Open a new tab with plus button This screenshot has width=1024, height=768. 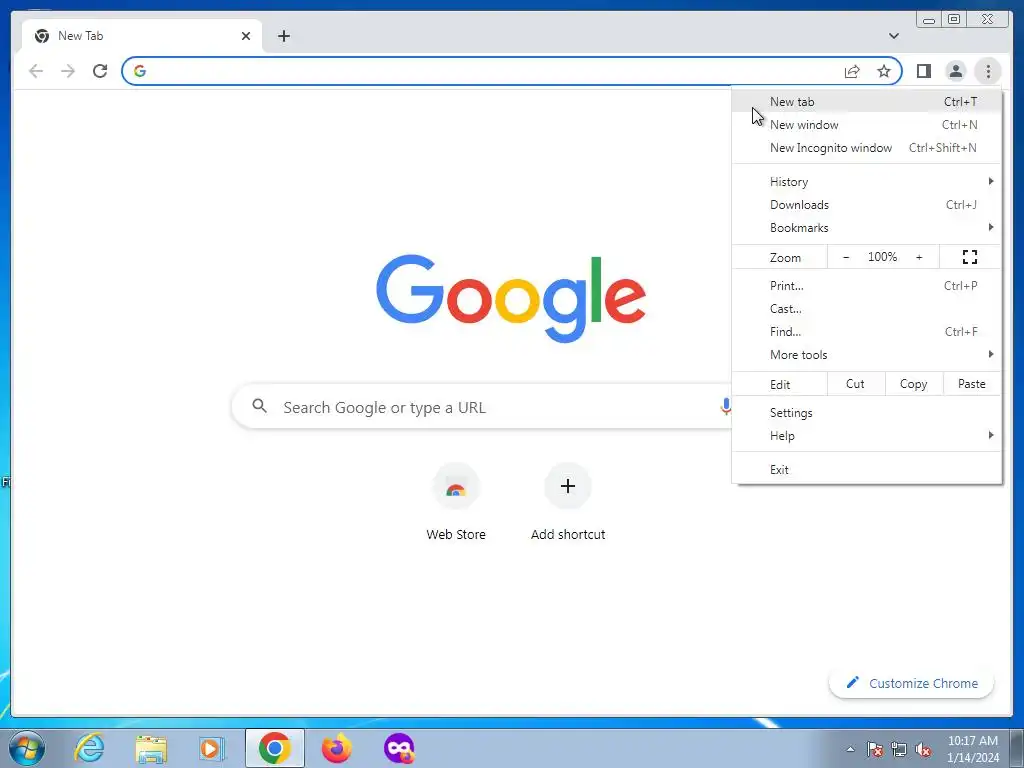click(x=283, y=36)
